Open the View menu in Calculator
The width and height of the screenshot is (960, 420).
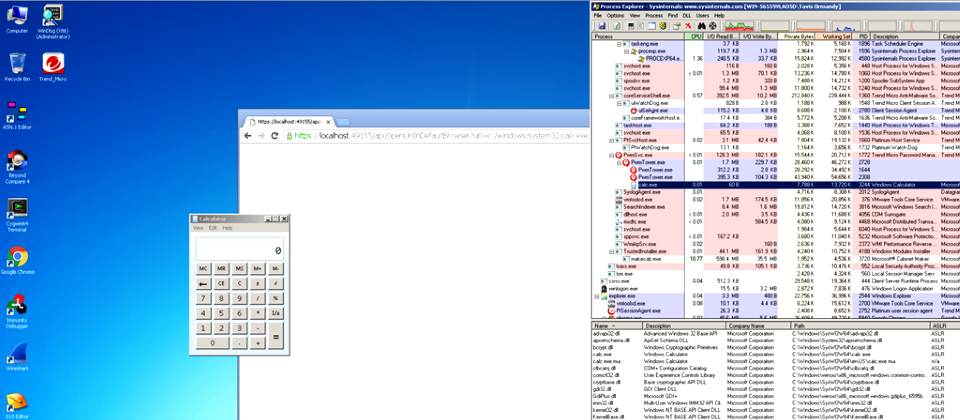[x=198, y=228]
